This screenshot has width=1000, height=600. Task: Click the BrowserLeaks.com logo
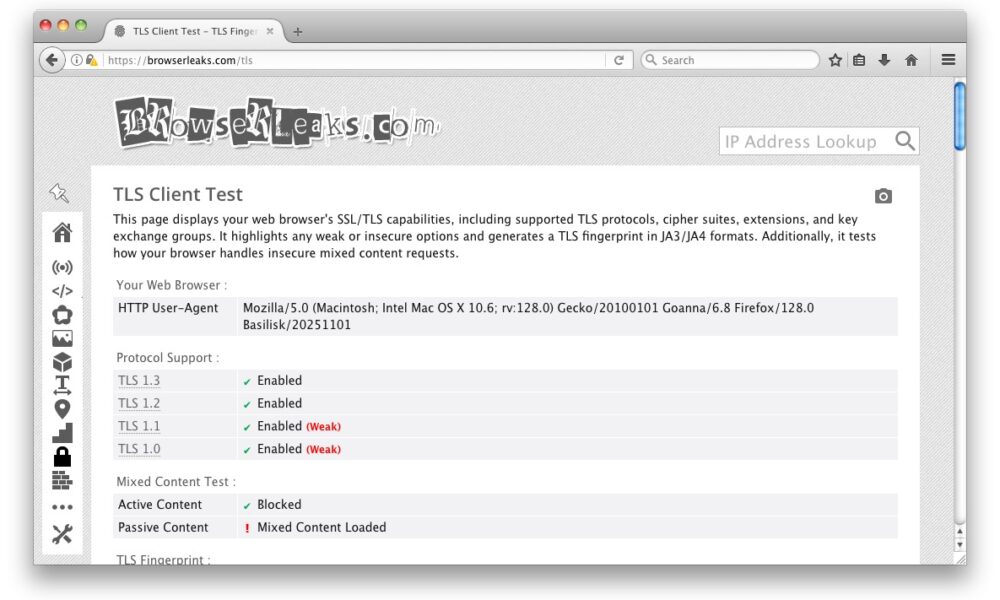[x=277, y=123]
